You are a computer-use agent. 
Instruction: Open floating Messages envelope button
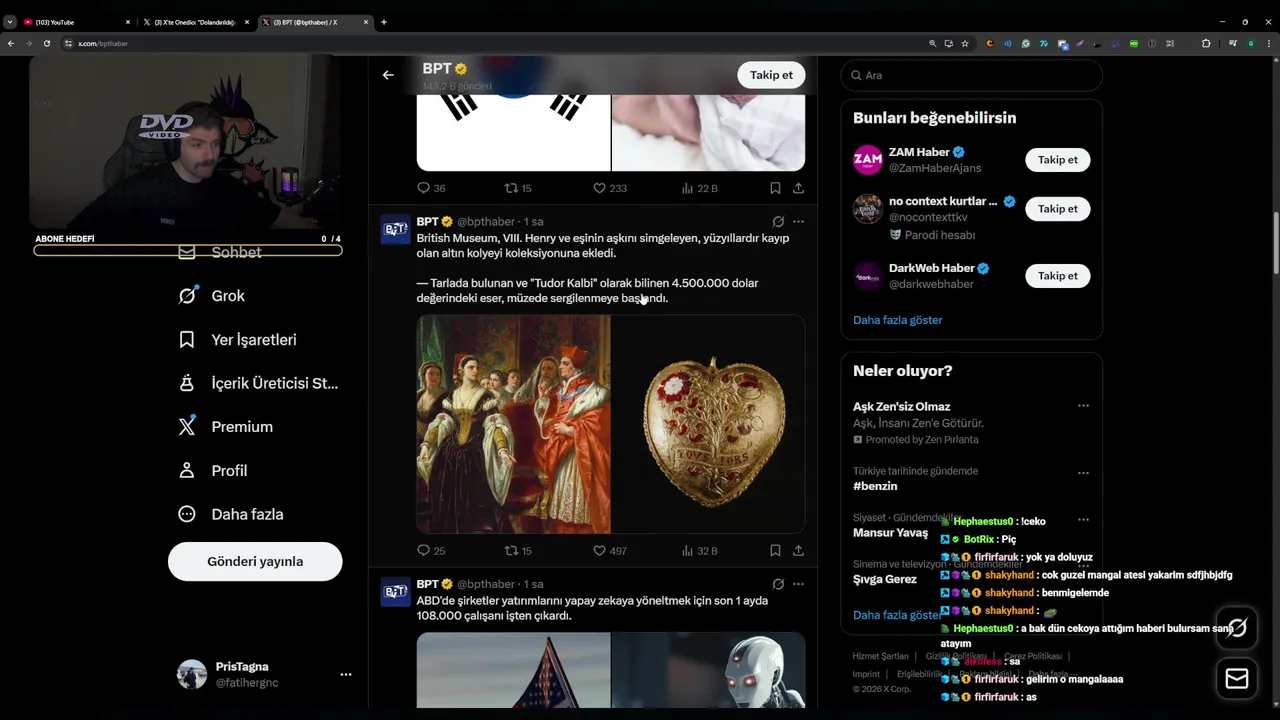[1237, 679]
